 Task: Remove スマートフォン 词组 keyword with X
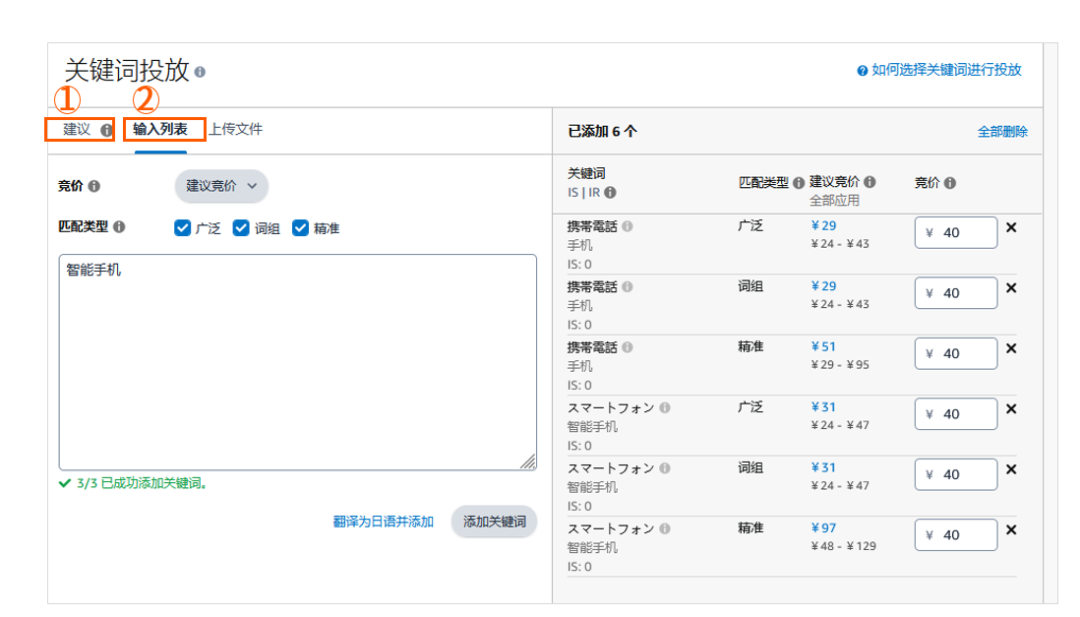coord(1011,470)
